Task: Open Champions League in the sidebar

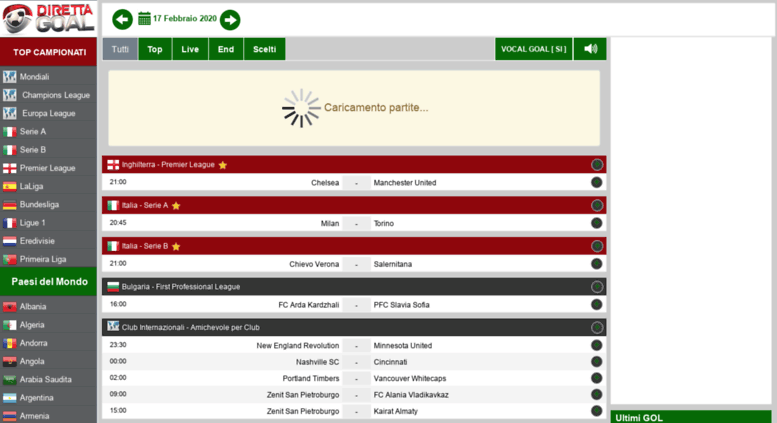Action: pyautogui.click(x=55, y=95)
